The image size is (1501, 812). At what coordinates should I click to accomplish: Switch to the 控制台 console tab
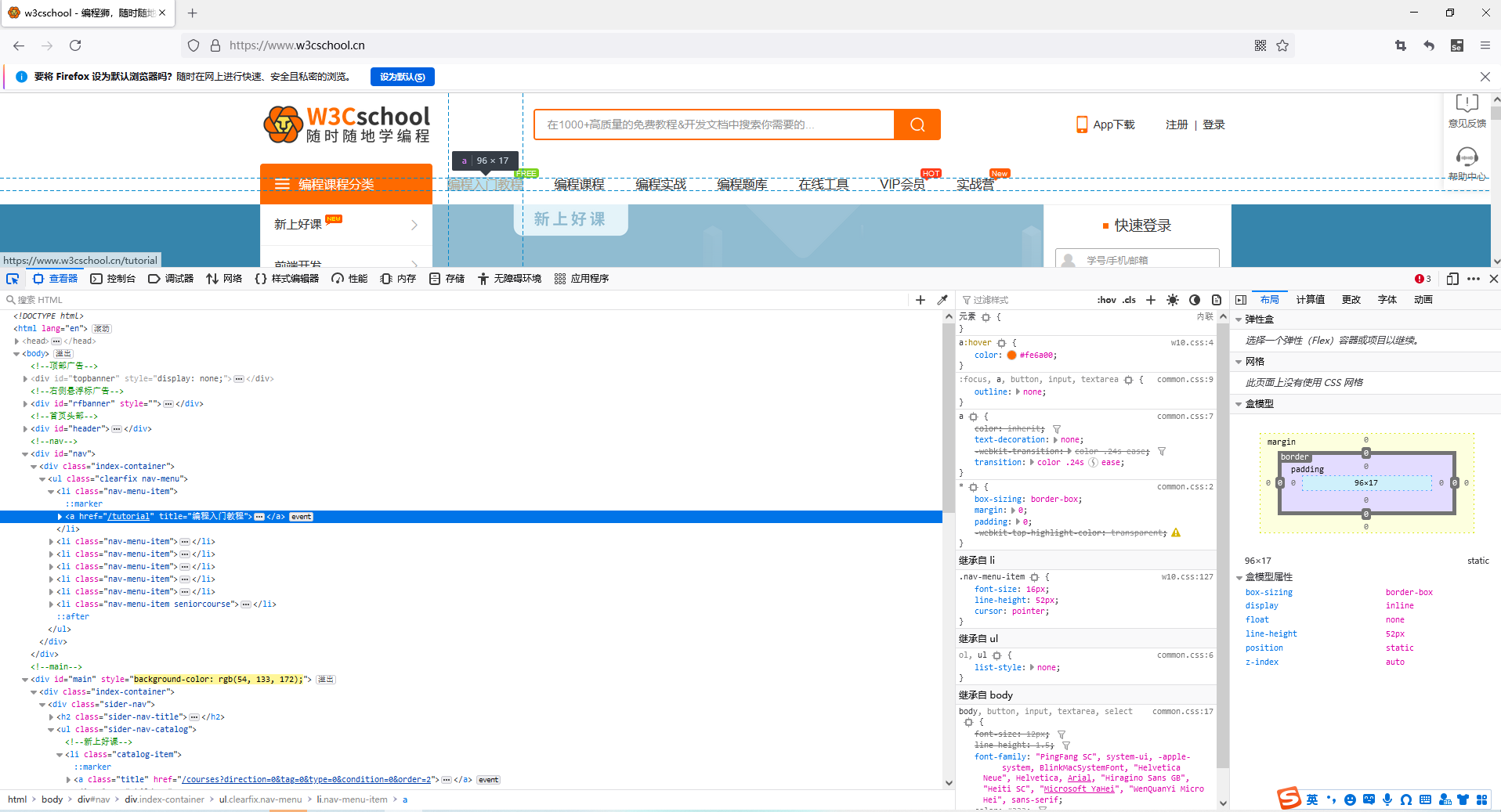click(x=113, y=279)
